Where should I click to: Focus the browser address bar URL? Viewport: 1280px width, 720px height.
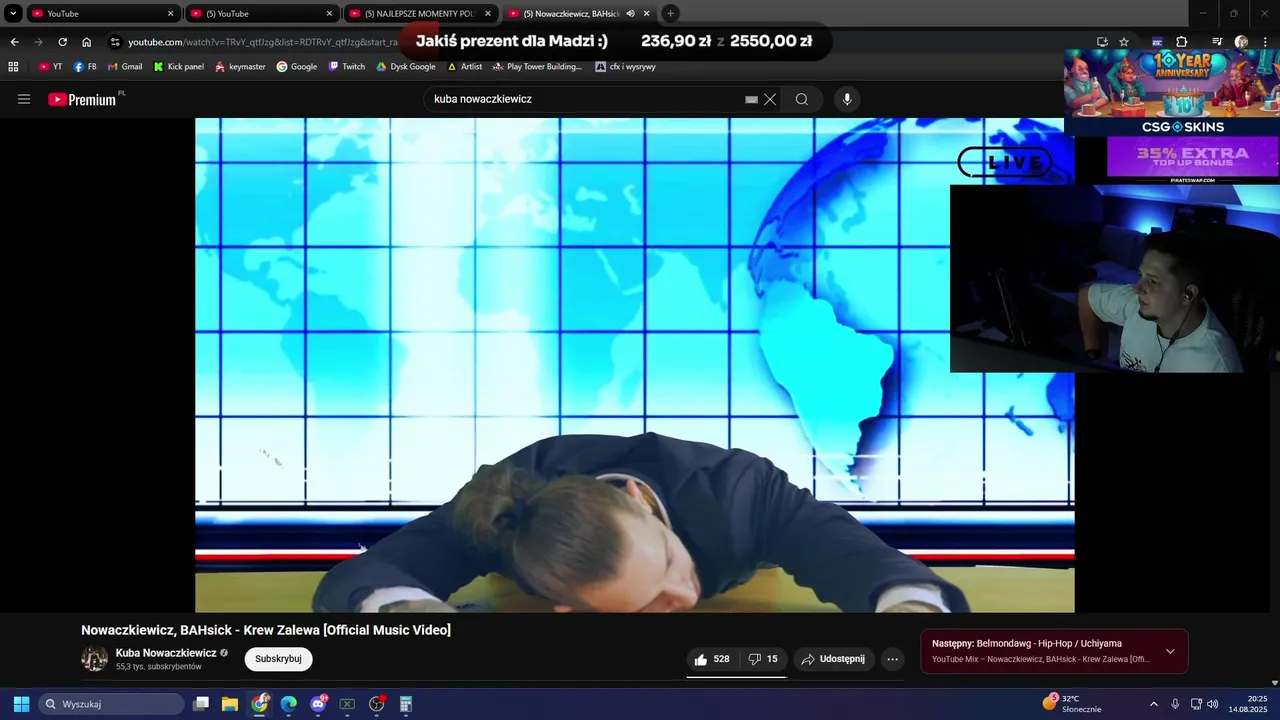pyautogui.click(x=262, y=42)
